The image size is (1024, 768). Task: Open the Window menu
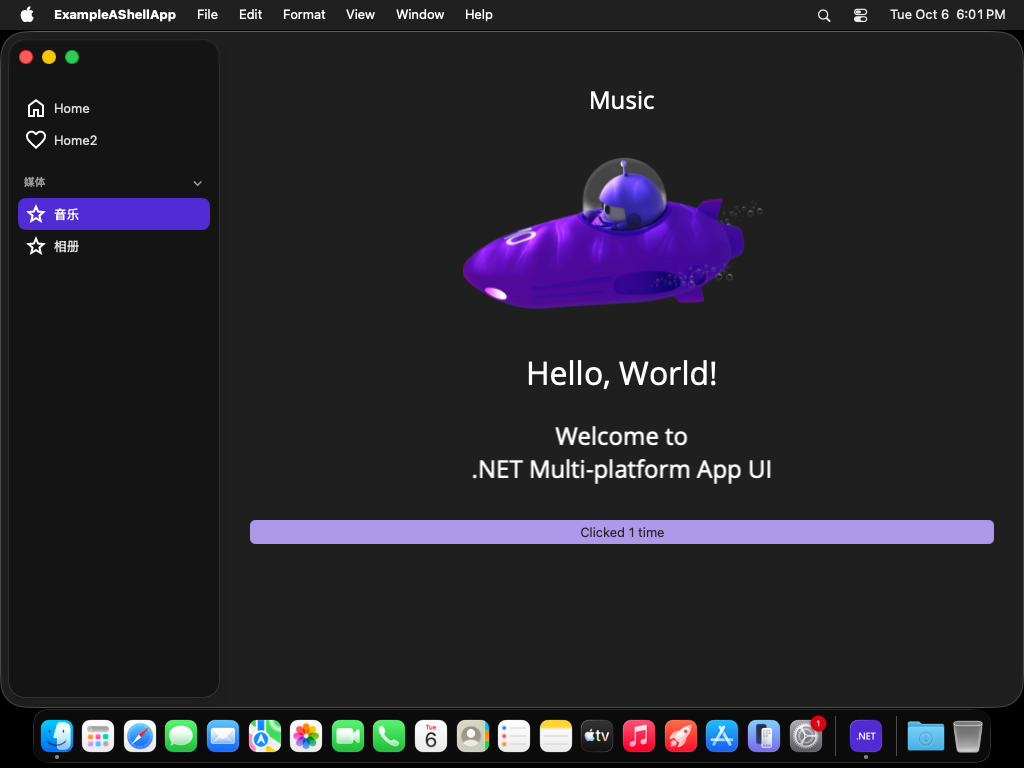coord(420,14)
